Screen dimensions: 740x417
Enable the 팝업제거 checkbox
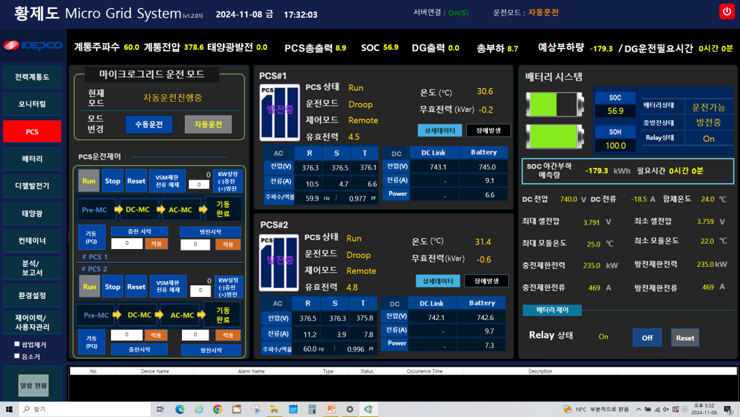pos(17,344)
